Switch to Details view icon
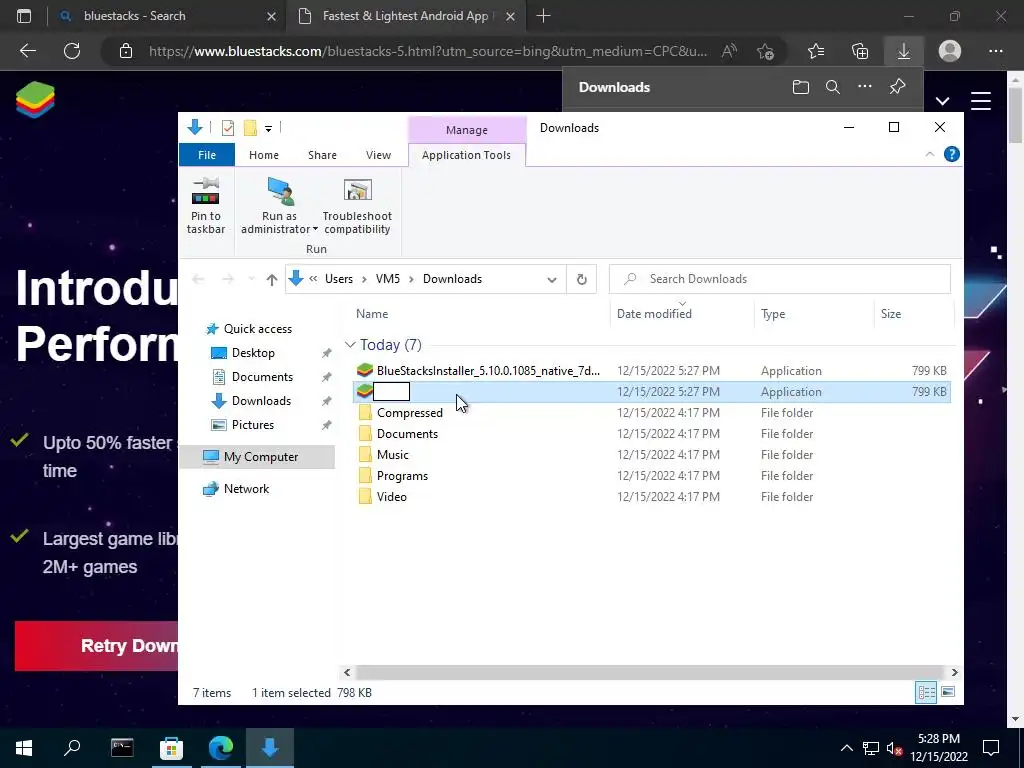 926,692
